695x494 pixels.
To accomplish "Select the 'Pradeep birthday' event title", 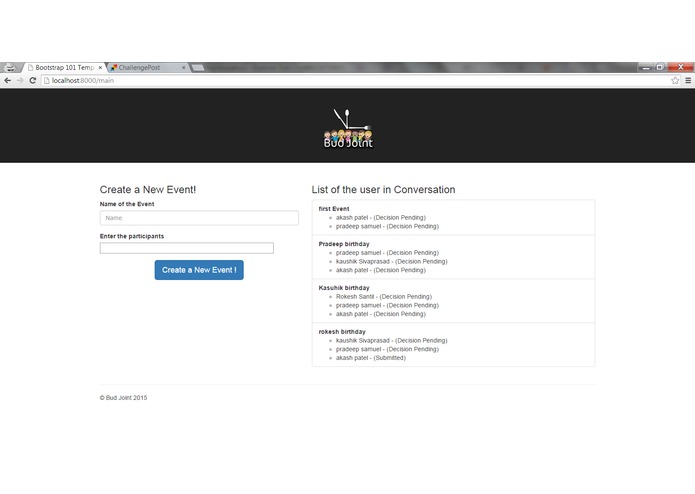I will click(344, 244).
